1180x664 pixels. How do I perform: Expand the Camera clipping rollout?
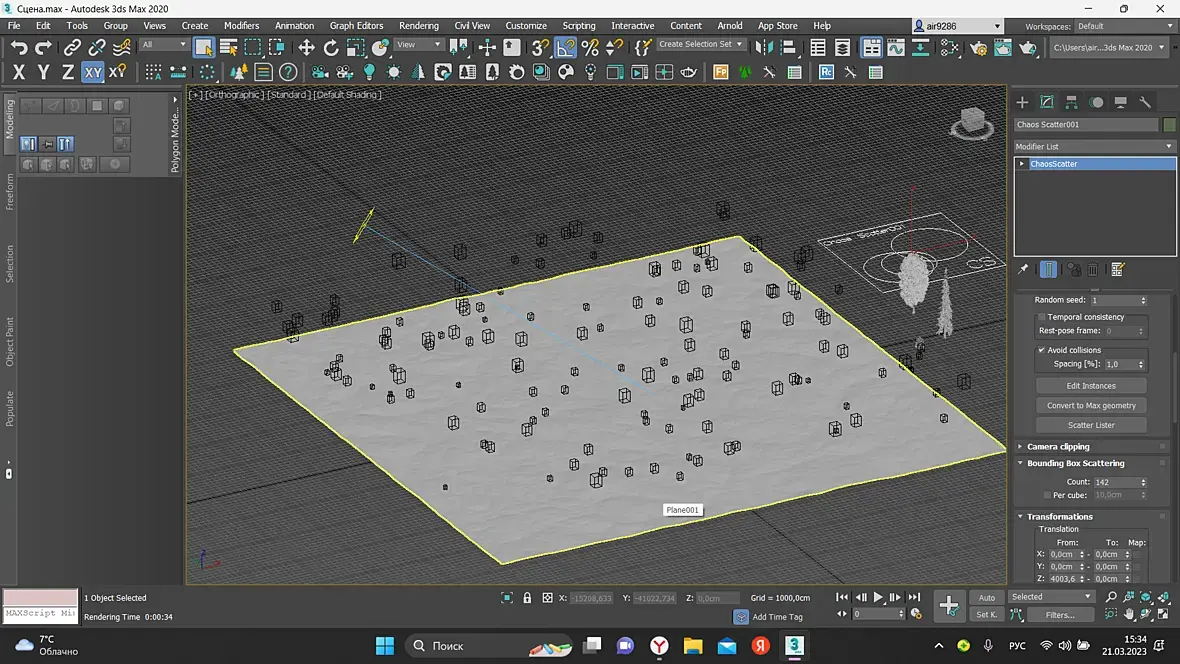[1058, 447]
